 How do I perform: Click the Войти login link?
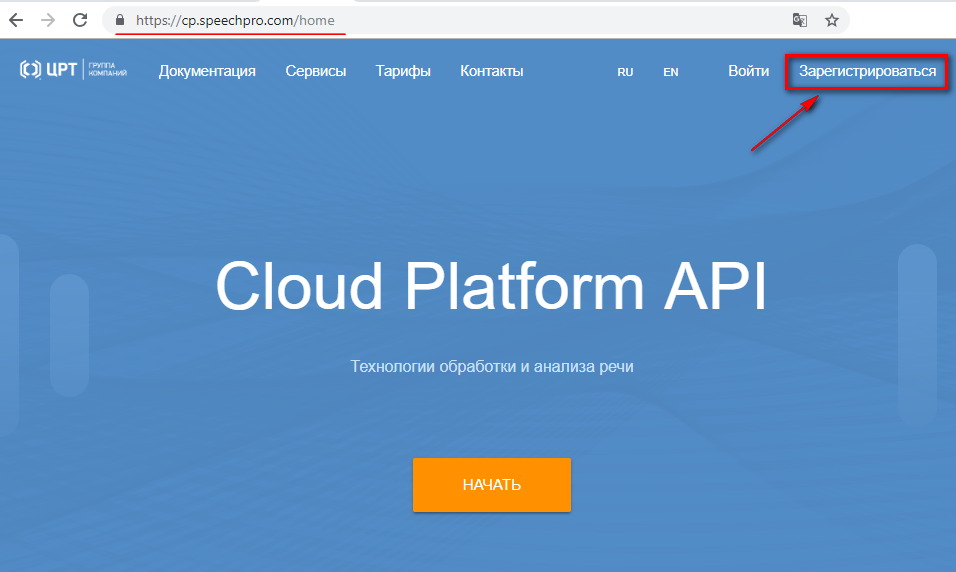pyautogui.click(x=748, y=71)
